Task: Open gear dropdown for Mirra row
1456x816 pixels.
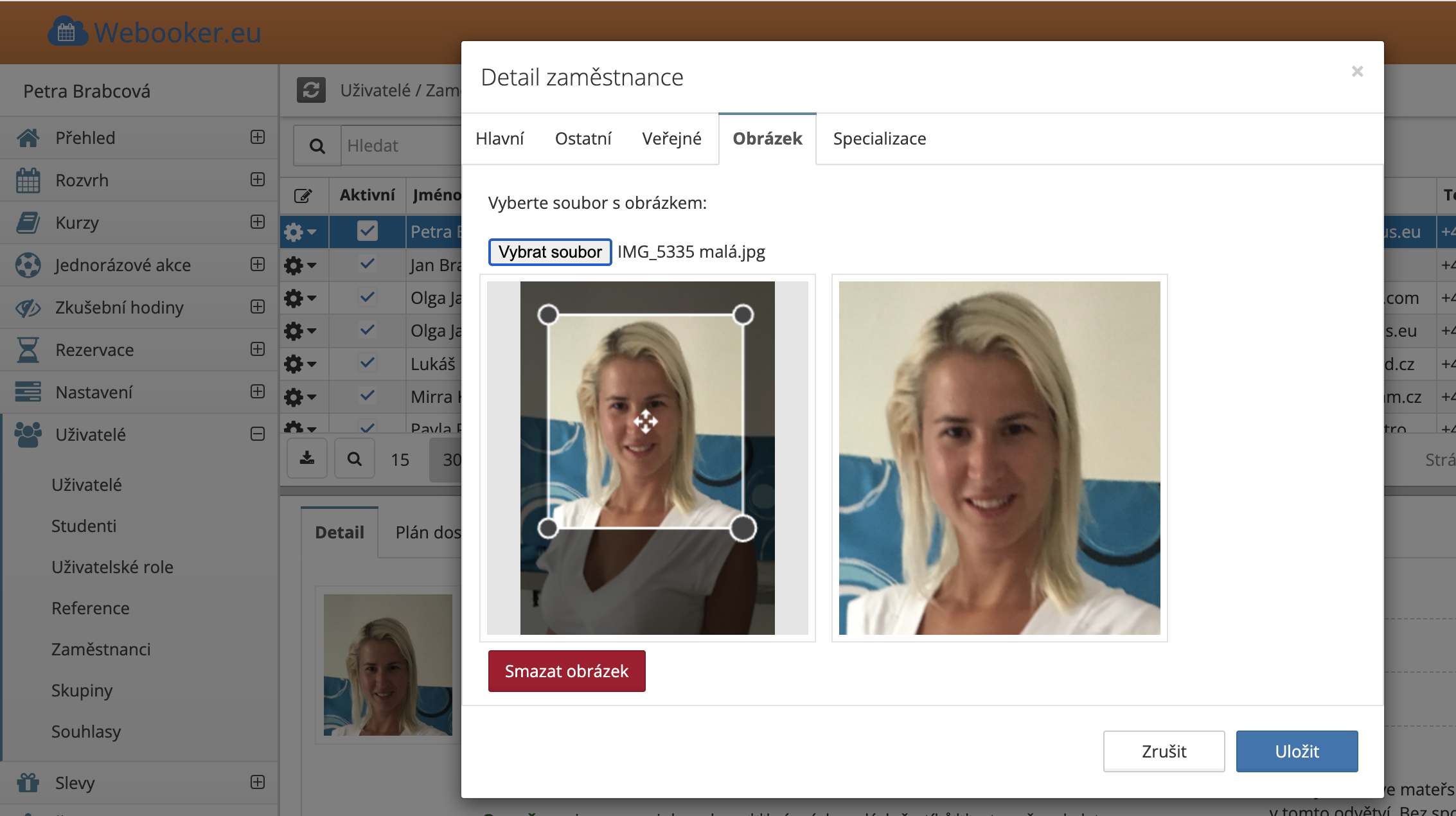Action: click(x=300, y=396)
